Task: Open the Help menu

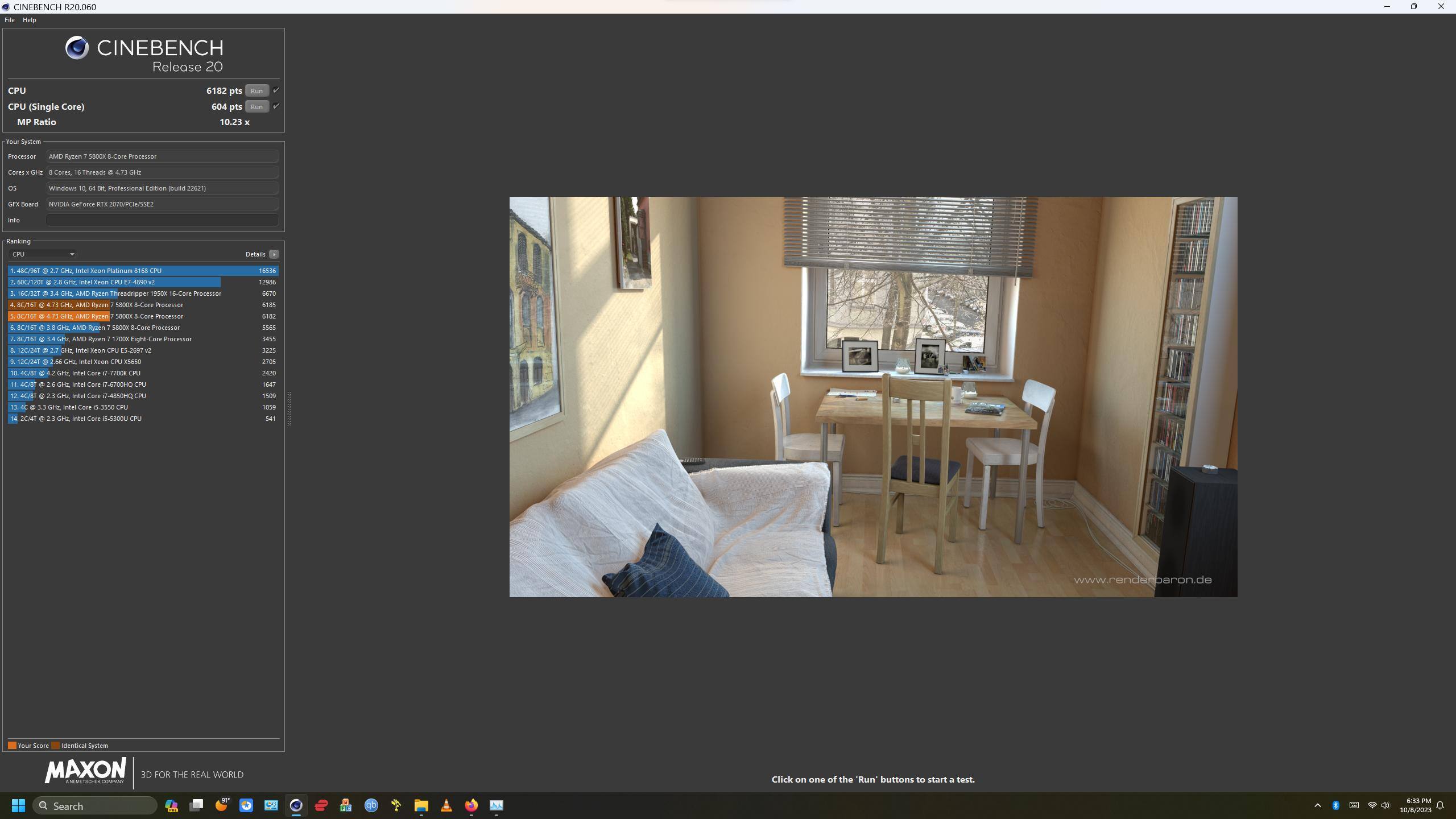Action: [x=30, y=20]
